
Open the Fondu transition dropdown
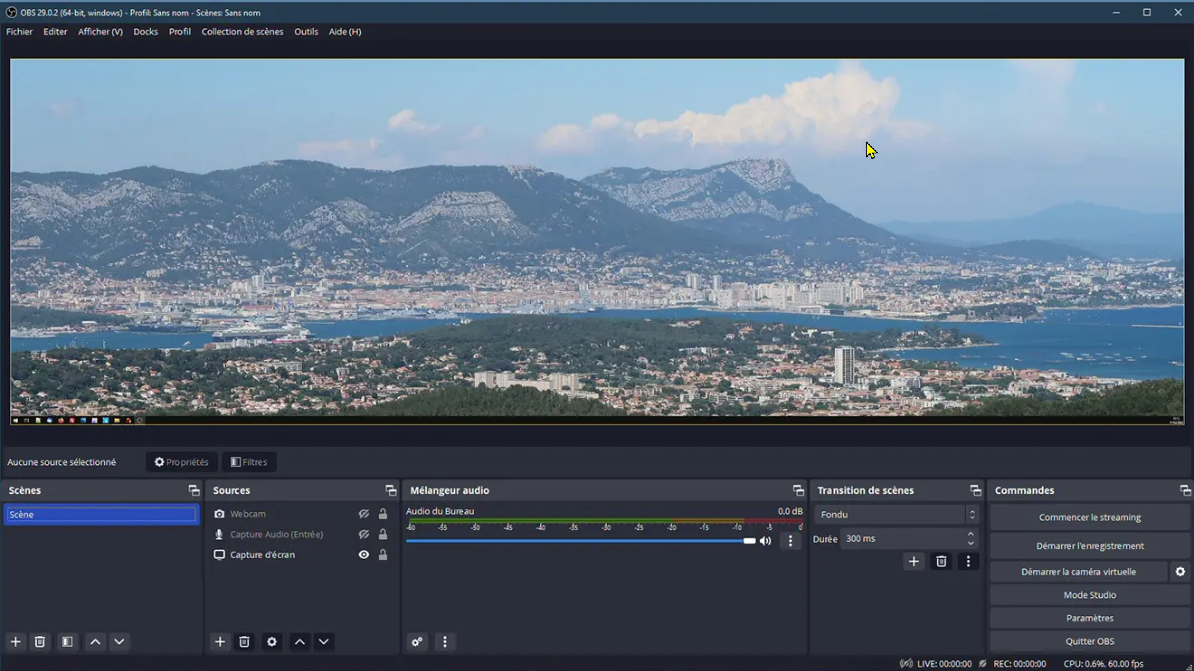(896, 515)
